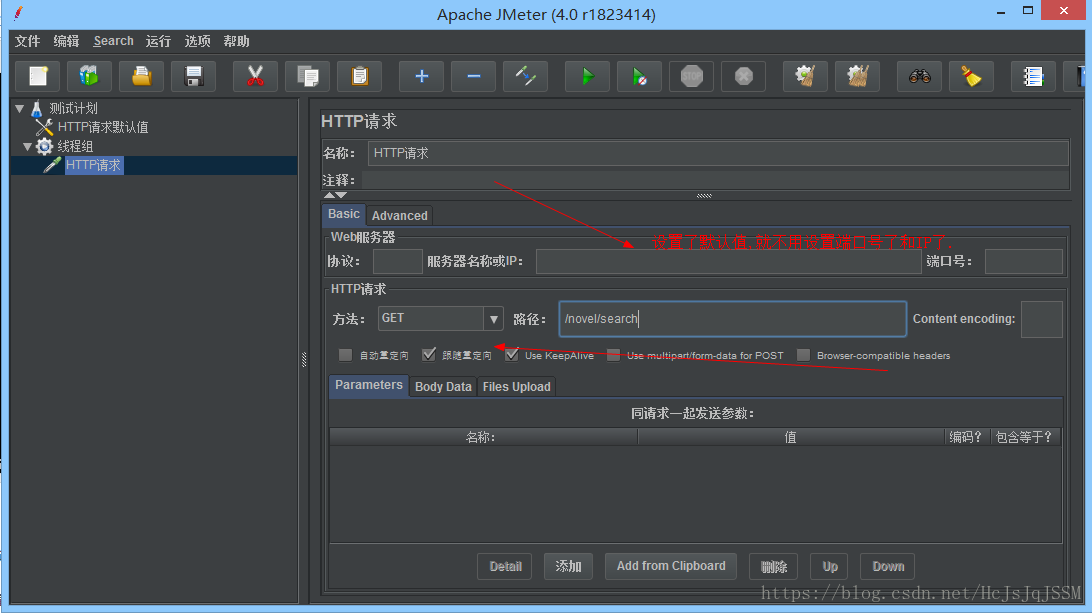Click the split pane divider handle
The width and height of the screenshot is (1092, 613).
point(304,359)
